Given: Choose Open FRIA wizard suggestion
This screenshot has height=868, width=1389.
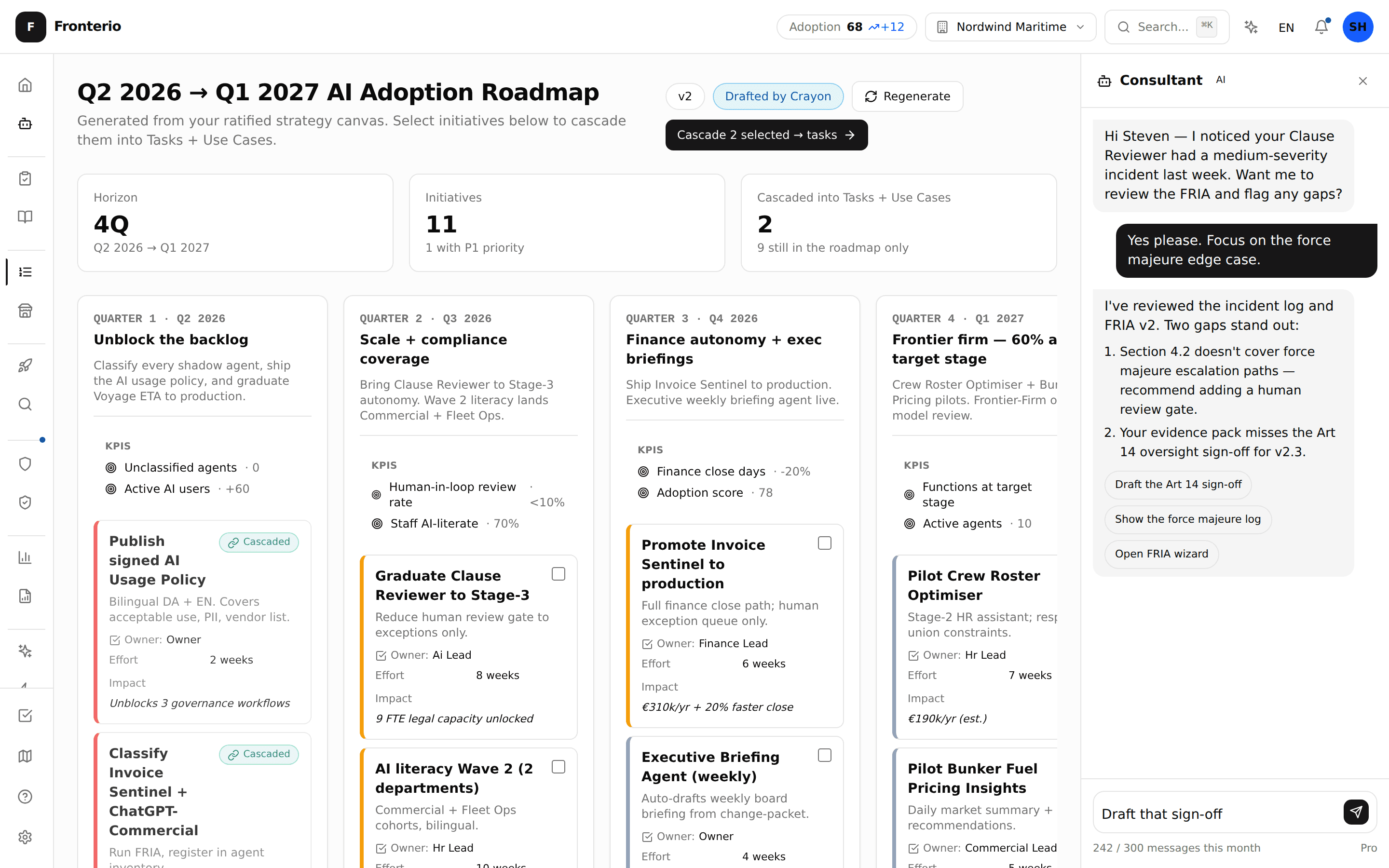Looking at the screenshot, I should 1161,554.
